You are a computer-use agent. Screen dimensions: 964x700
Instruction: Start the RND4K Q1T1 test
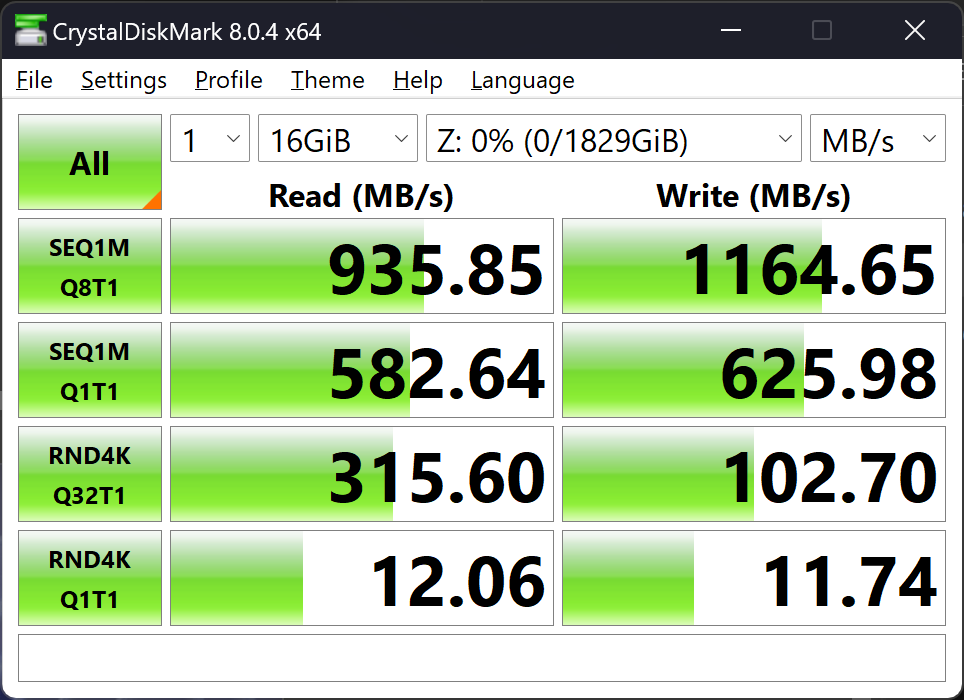tap(90, 578)
